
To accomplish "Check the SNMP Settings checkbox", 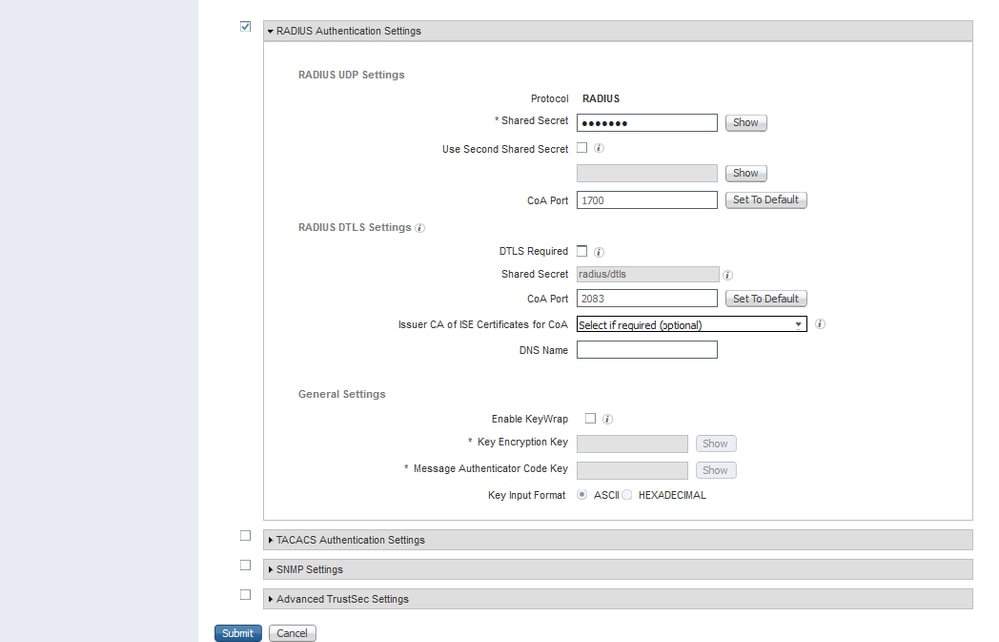I will coord(245,565).
